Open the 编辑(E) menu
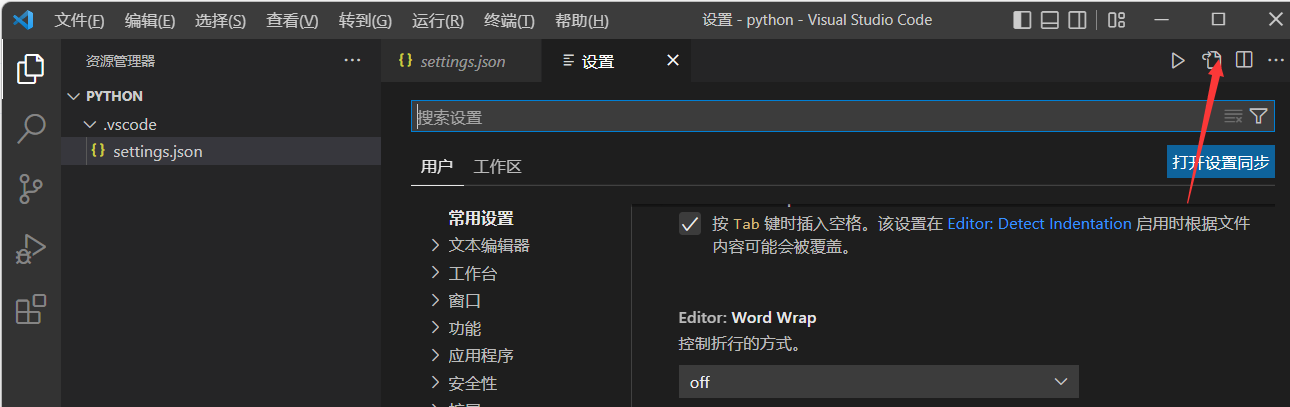The width and height of the screenshot is (1290, 407). point(150,21)
